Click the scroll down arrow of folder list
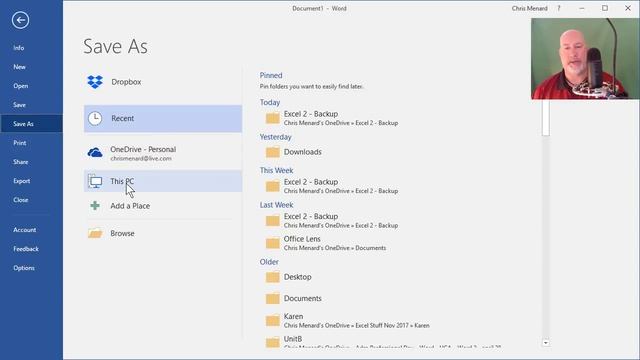640x360 pixels. pyautogui.click(x=546, y=343)
